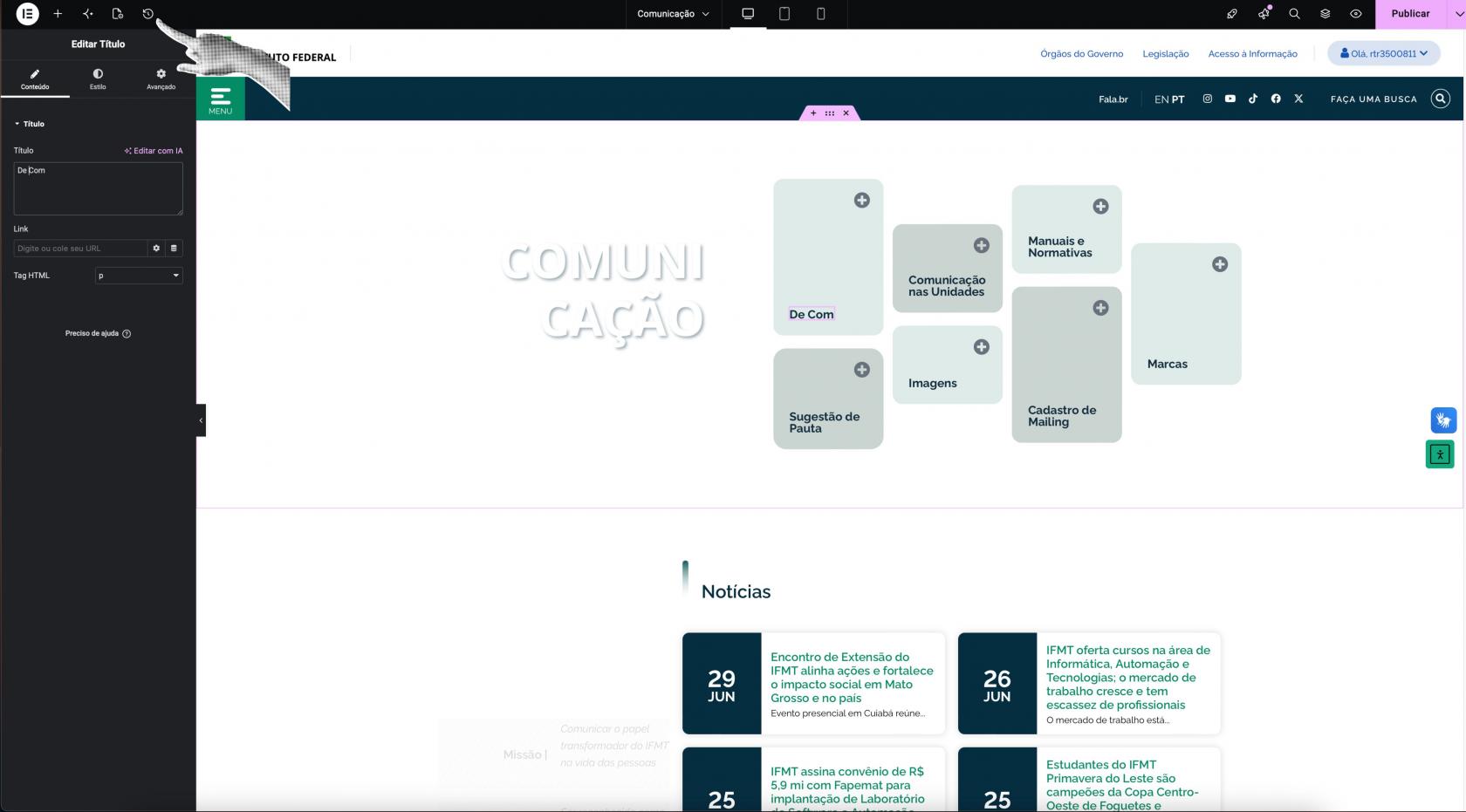Open the structure layers icon
1466x812 pixels.
coord(1325,14)
